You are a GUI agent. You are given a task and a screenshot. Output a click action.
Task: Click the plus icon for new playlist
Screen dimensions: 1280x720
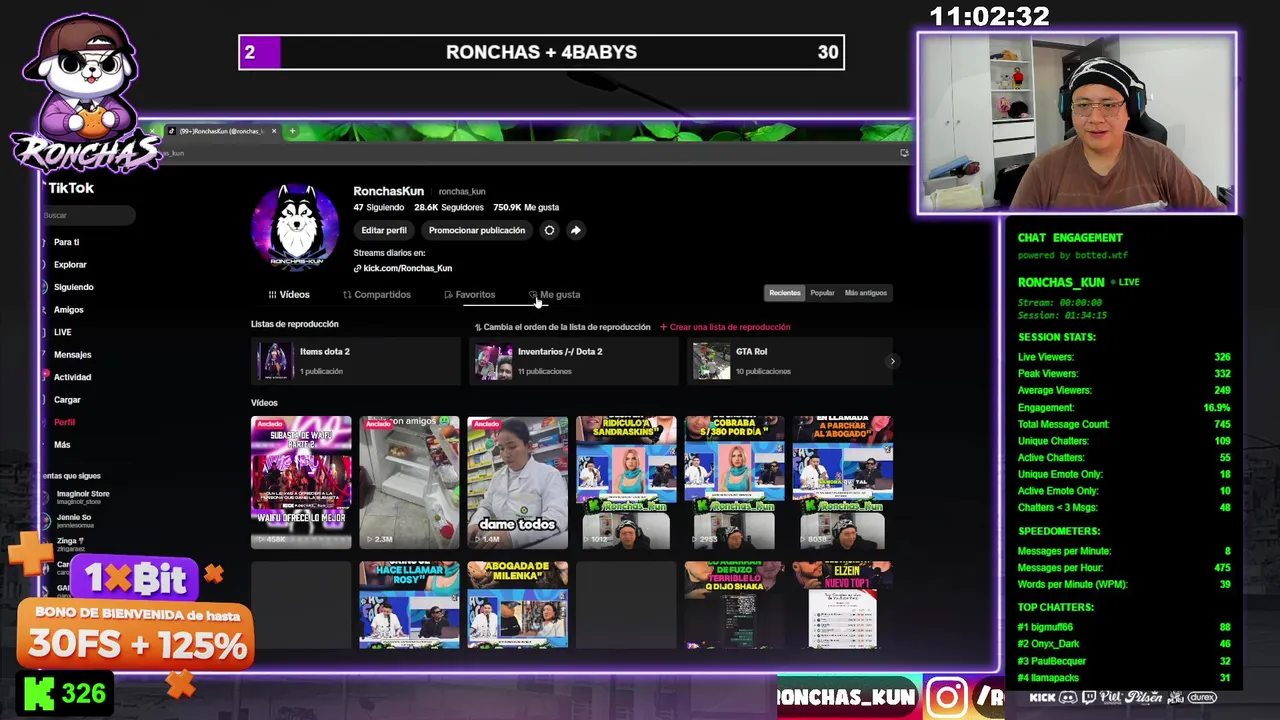(664, 327)
